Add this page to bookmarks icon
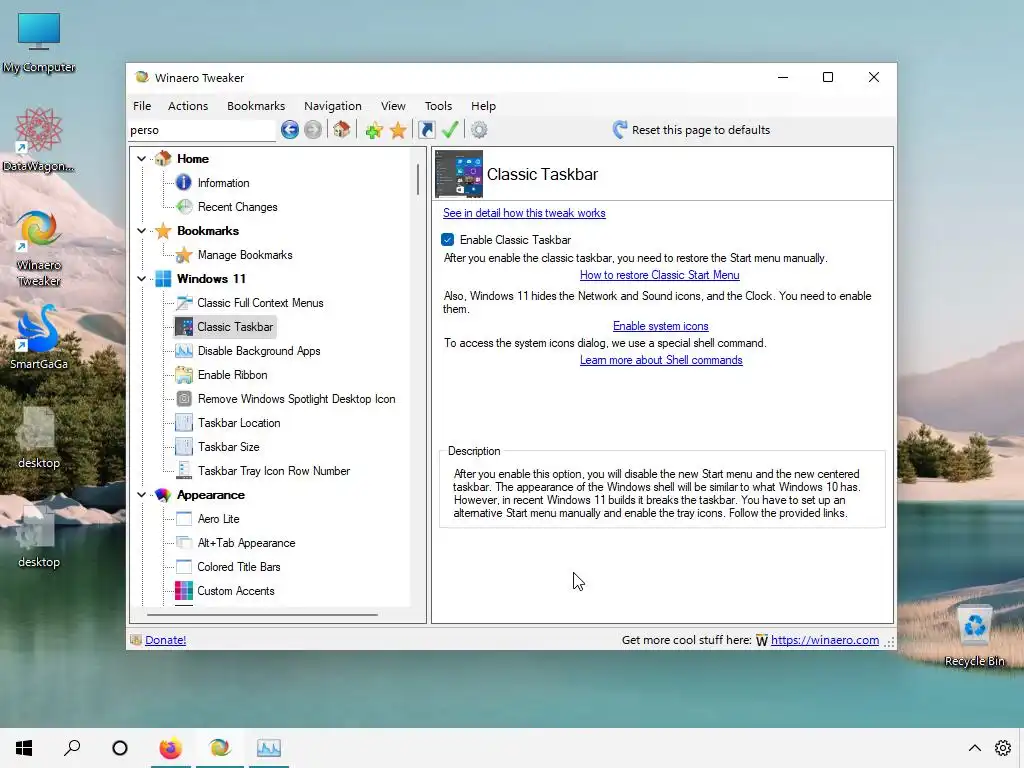This screenshot has width=1024, height=768. coord(374,130)
